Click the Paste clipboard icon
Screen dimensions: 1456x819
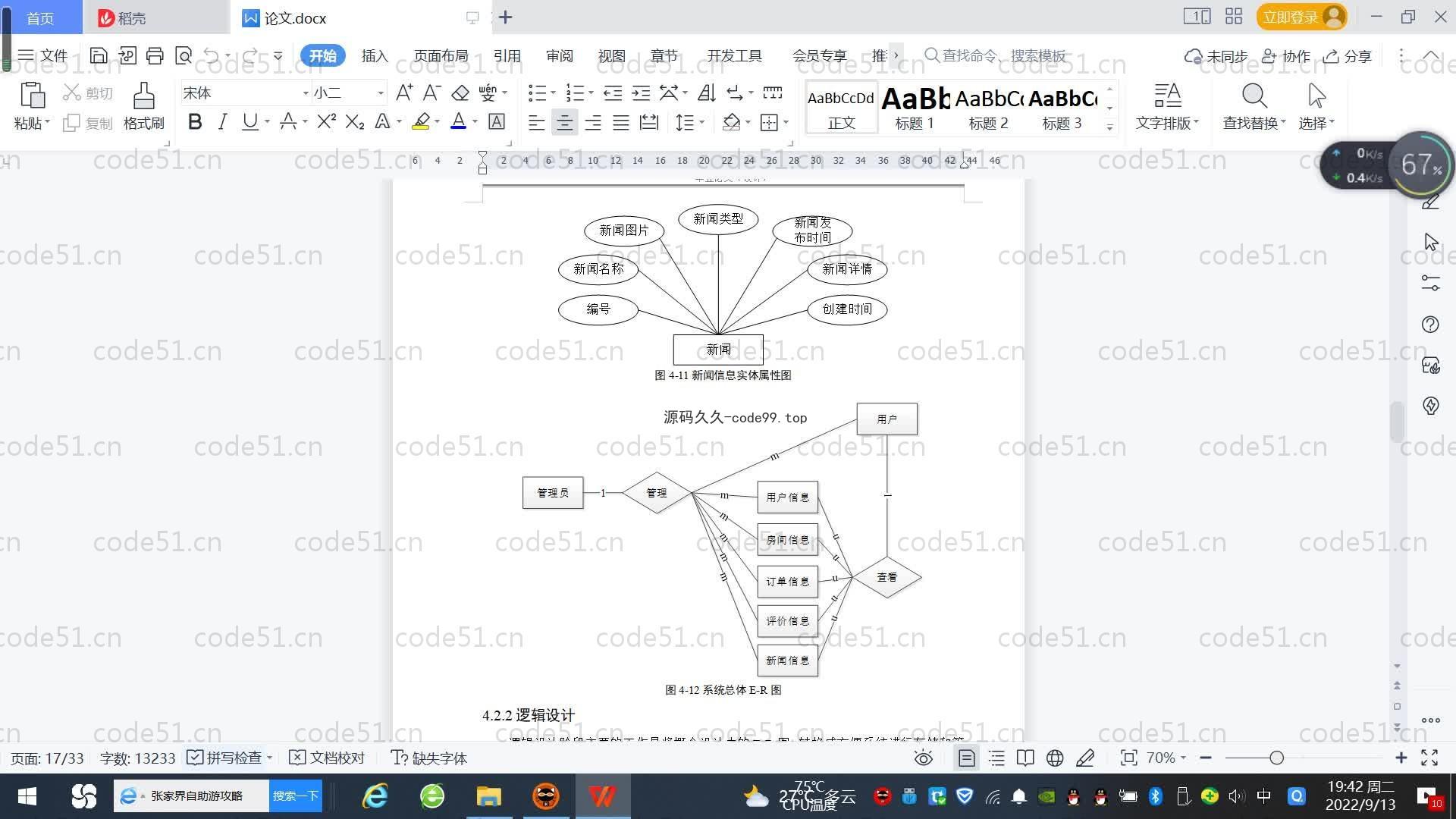pos(32,96)
